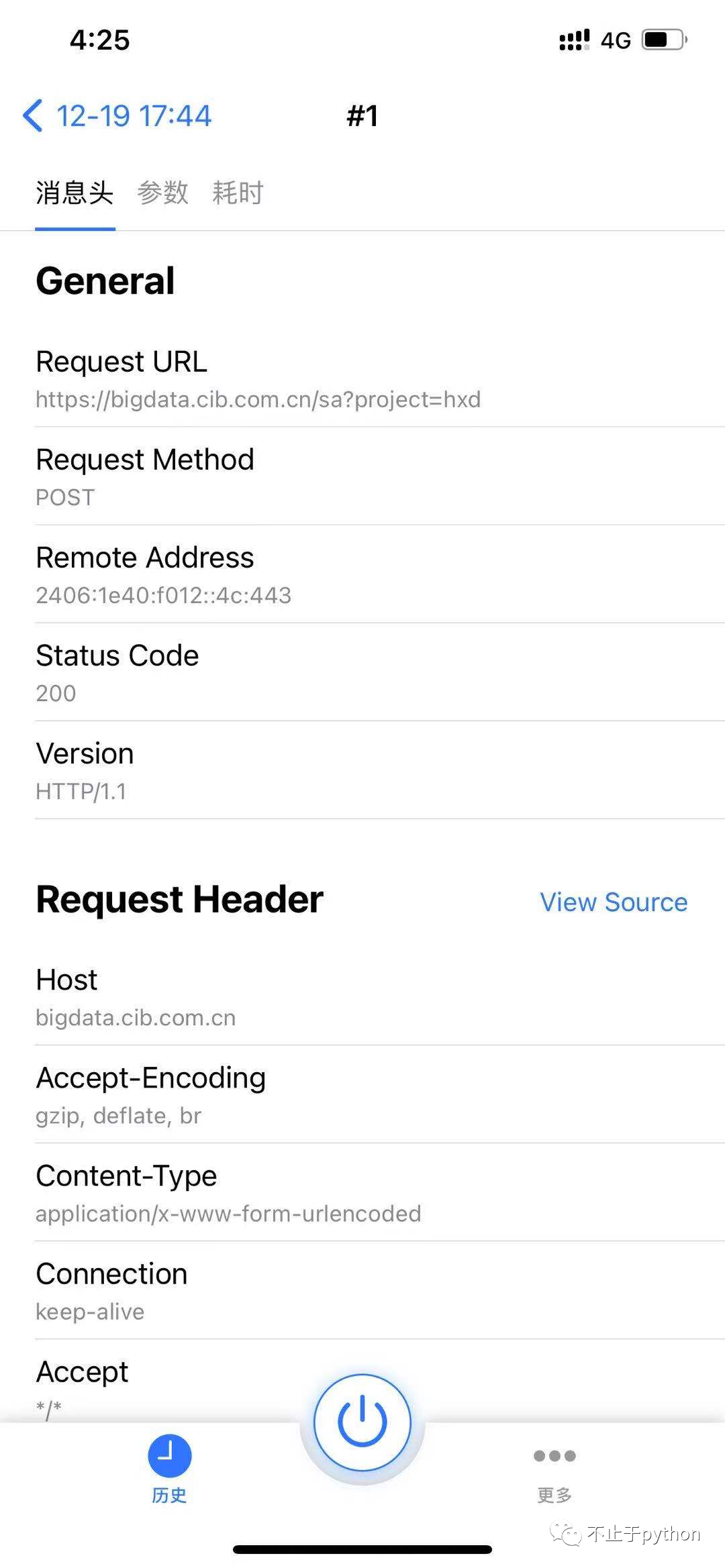The height and width of the screenshot is (1568, 725).
Task: Click View Source link
Action: tap(614, 902)
